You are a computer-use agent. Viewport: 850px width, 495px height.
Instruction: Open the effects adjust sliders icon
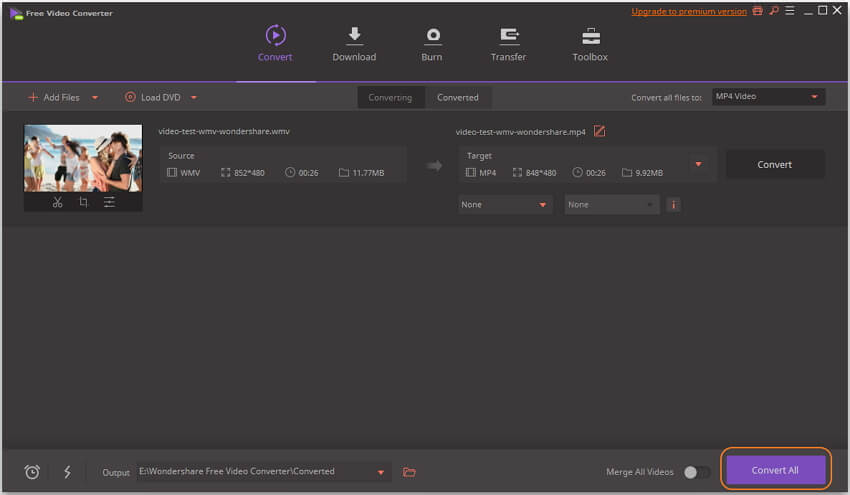pyautogui.click(x=110, y=202)
